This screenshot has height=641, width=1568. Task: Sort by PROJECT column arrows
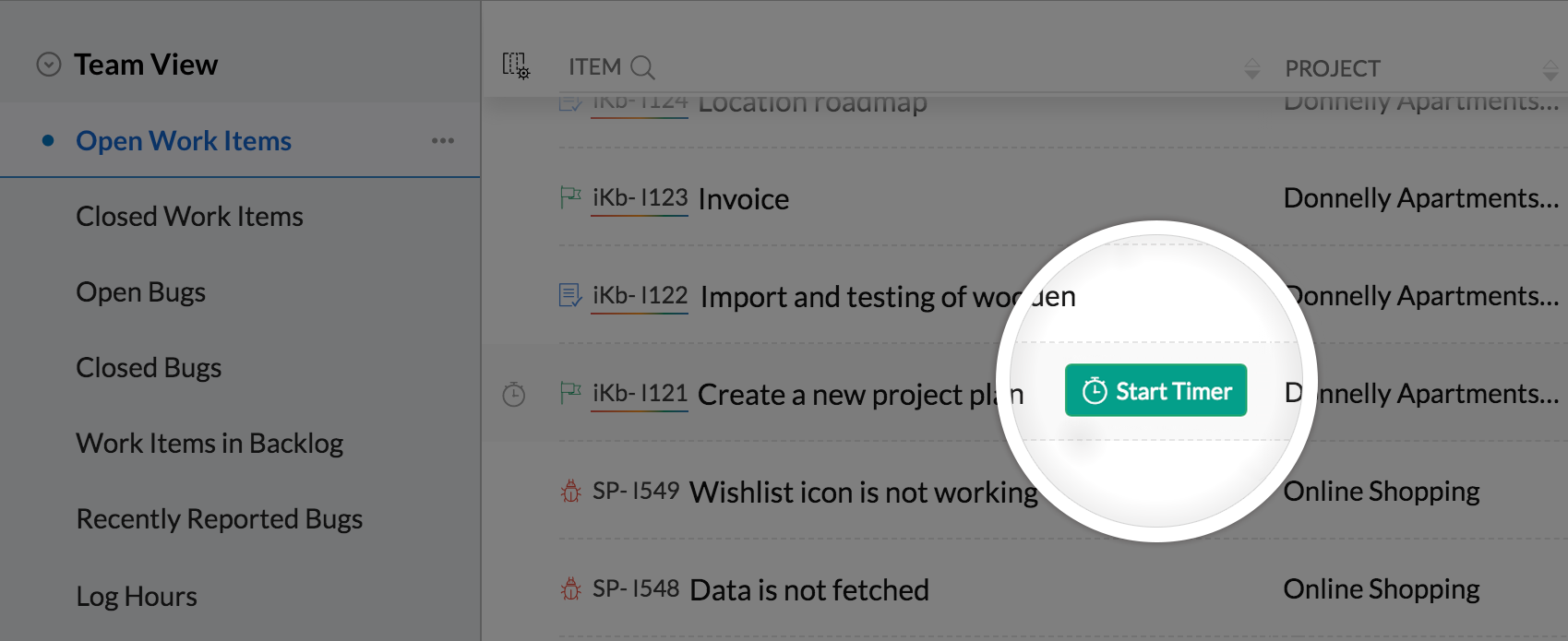(x=1550, y=69)
